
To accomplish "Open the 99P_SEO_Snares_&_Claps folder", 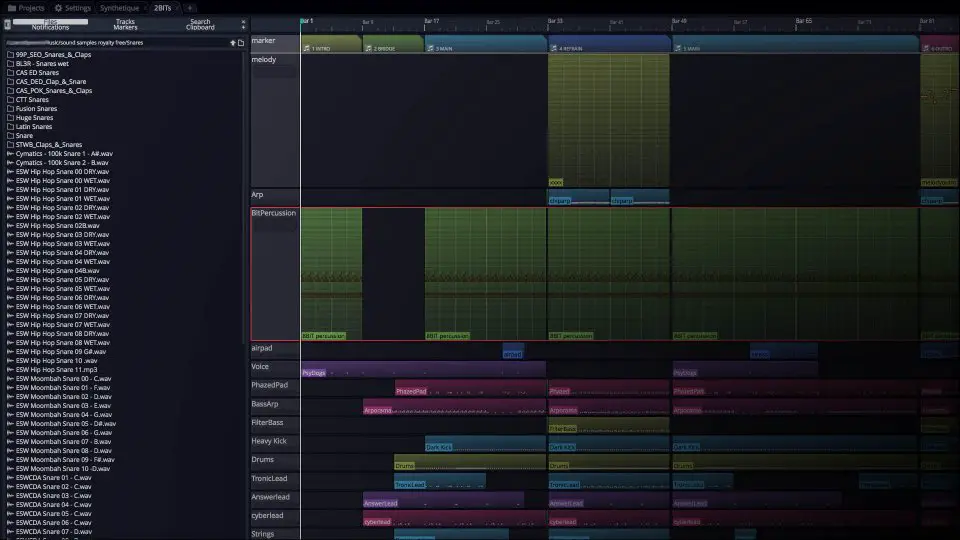I will tap(53, 54).
